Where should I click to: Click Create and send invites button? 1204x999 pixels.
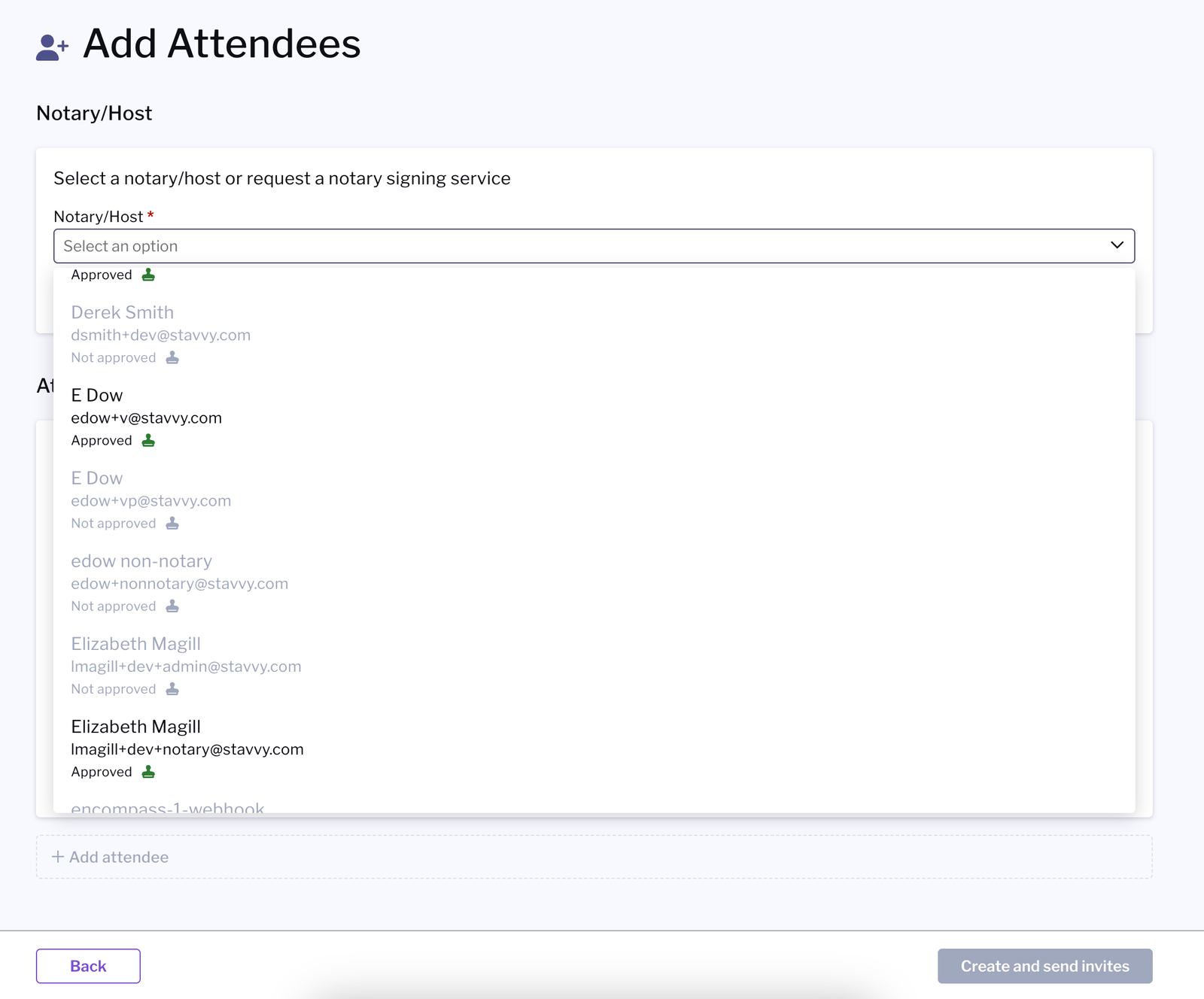click(x=1044, y=966)
